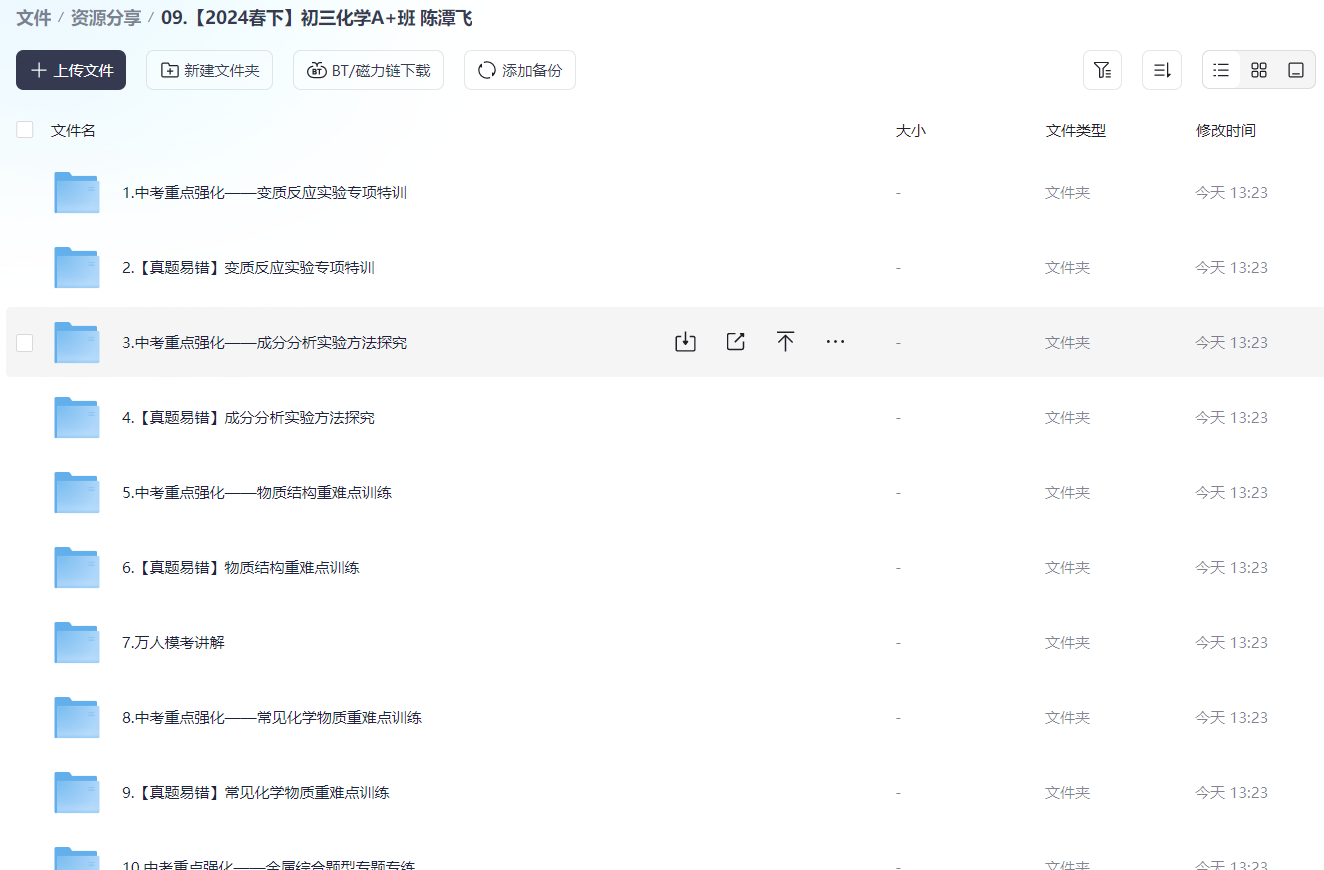Select the list view icon

pos(1220,70)
